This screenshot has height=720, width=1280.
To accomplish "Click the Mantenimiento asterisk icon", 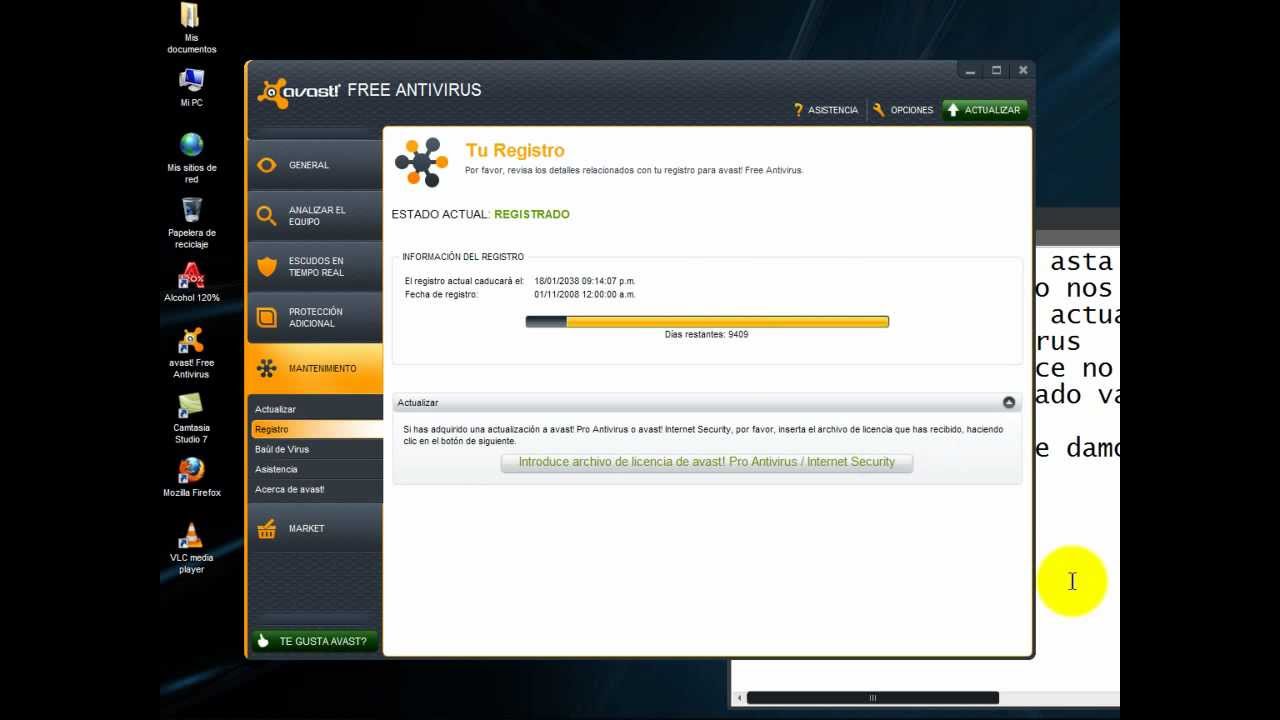I will coord(267,368).
